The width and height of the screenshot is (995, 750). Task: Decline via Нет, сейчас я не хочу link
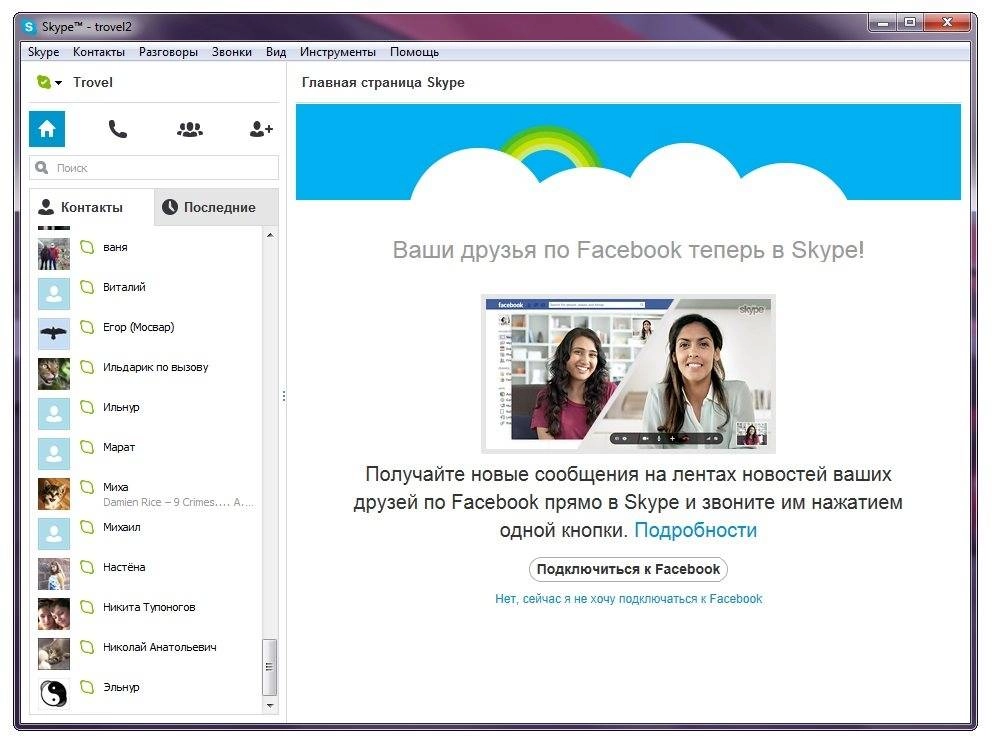(629, 598)
